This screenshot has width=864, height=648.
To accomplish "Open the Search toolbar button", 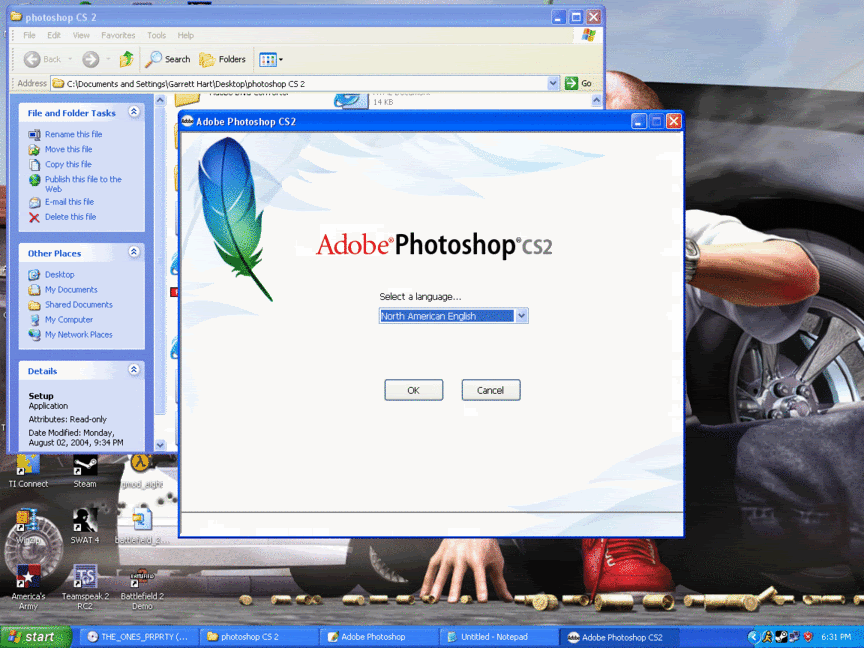I will click(168, 59).
